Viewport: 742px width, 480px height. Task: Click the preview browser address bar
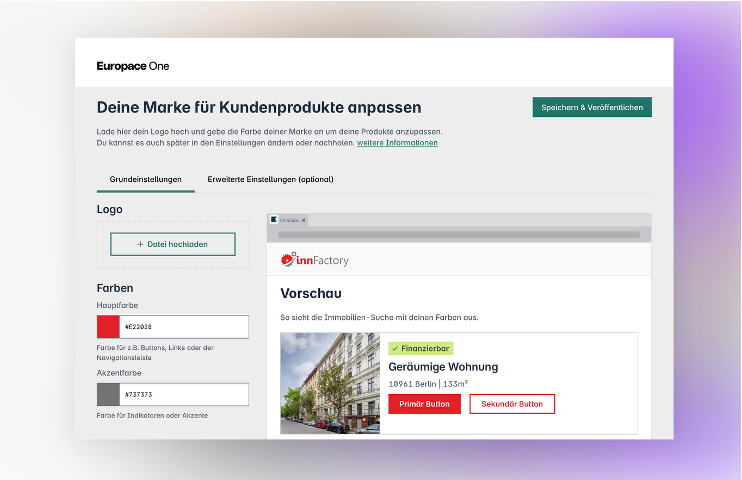point(459,234)
